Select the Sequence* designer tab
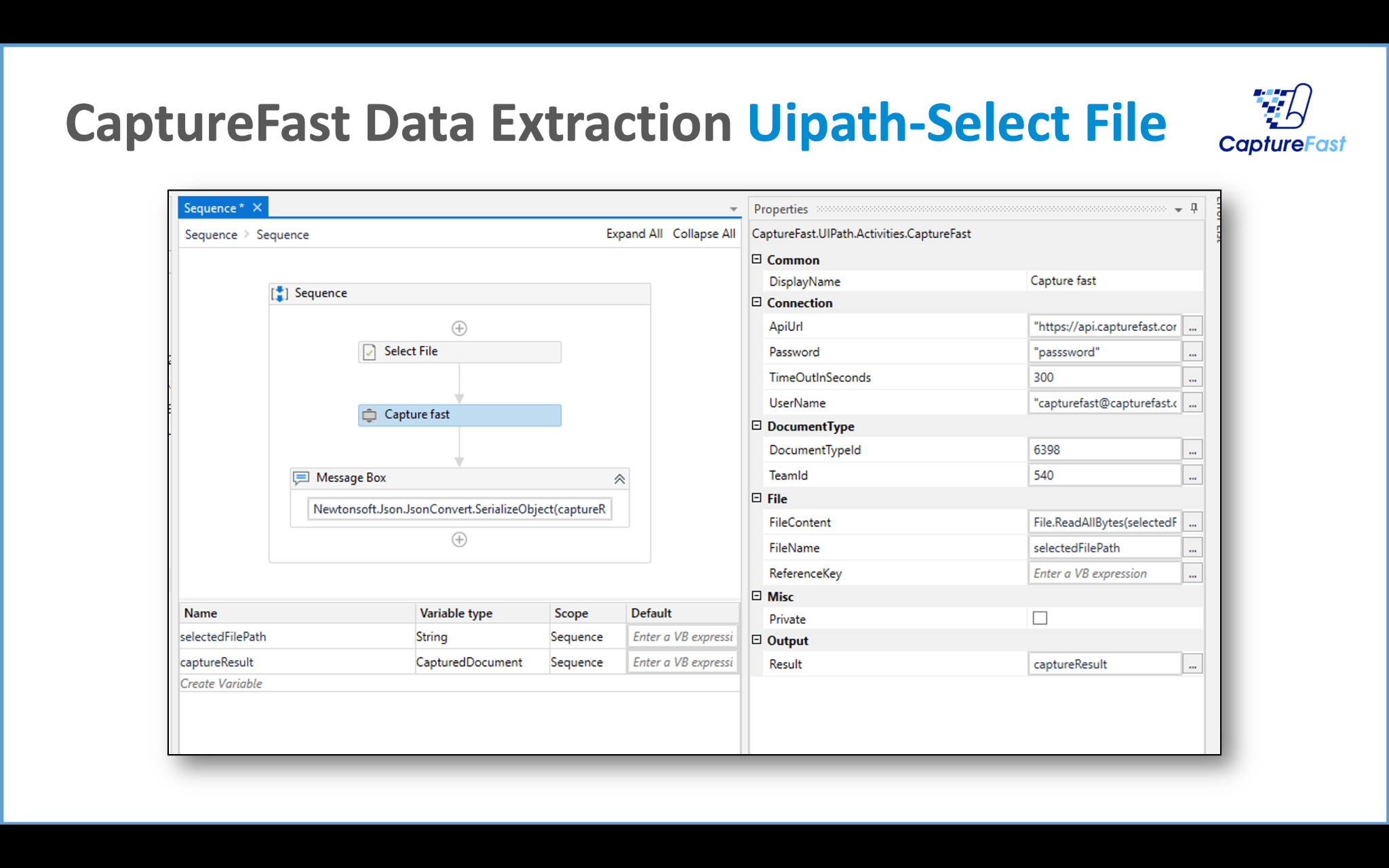 click(x=213, y=208)
